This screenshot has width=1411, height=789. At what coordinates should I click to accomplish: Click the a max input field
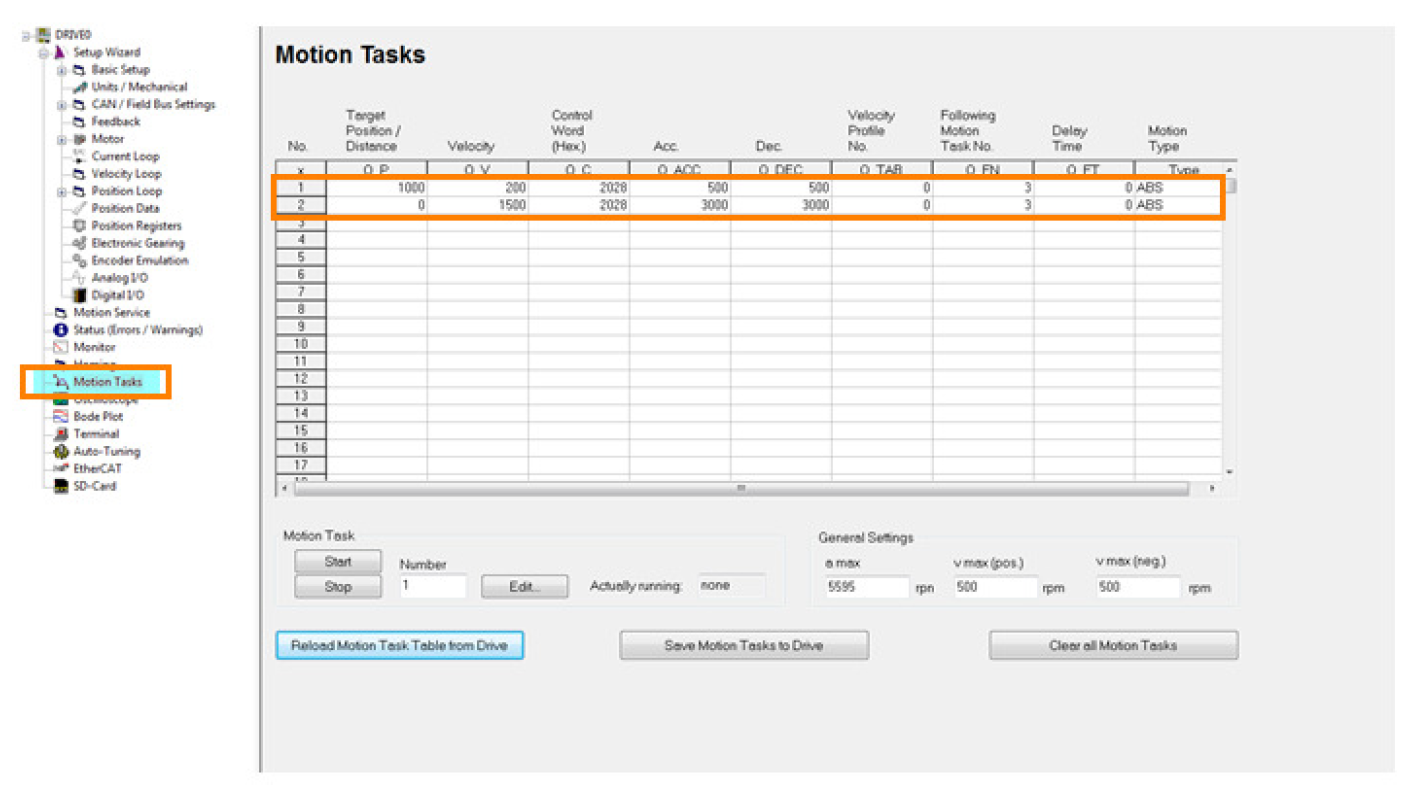click(x=866, y=587)
